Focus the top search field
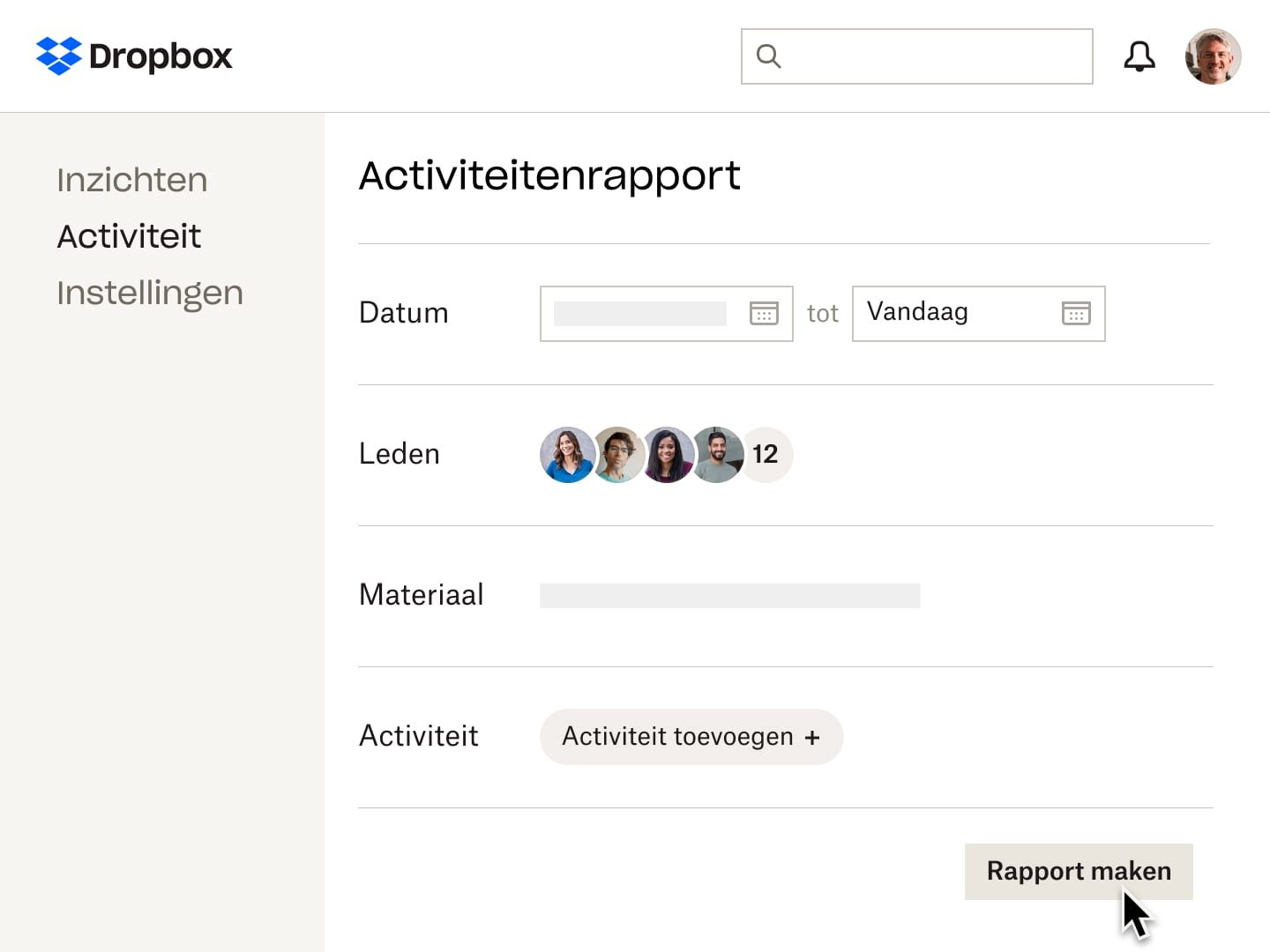1270x952 pixels. point(917,56)
